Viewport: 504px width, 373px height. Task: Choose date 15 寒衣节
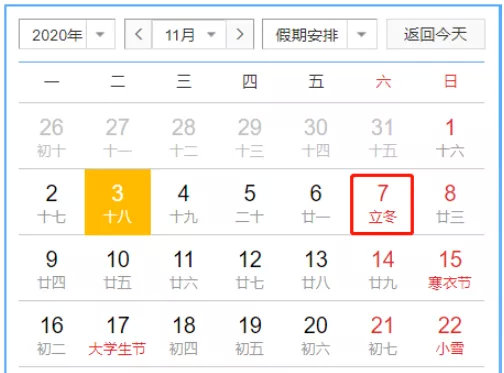(x=450, y=268)
